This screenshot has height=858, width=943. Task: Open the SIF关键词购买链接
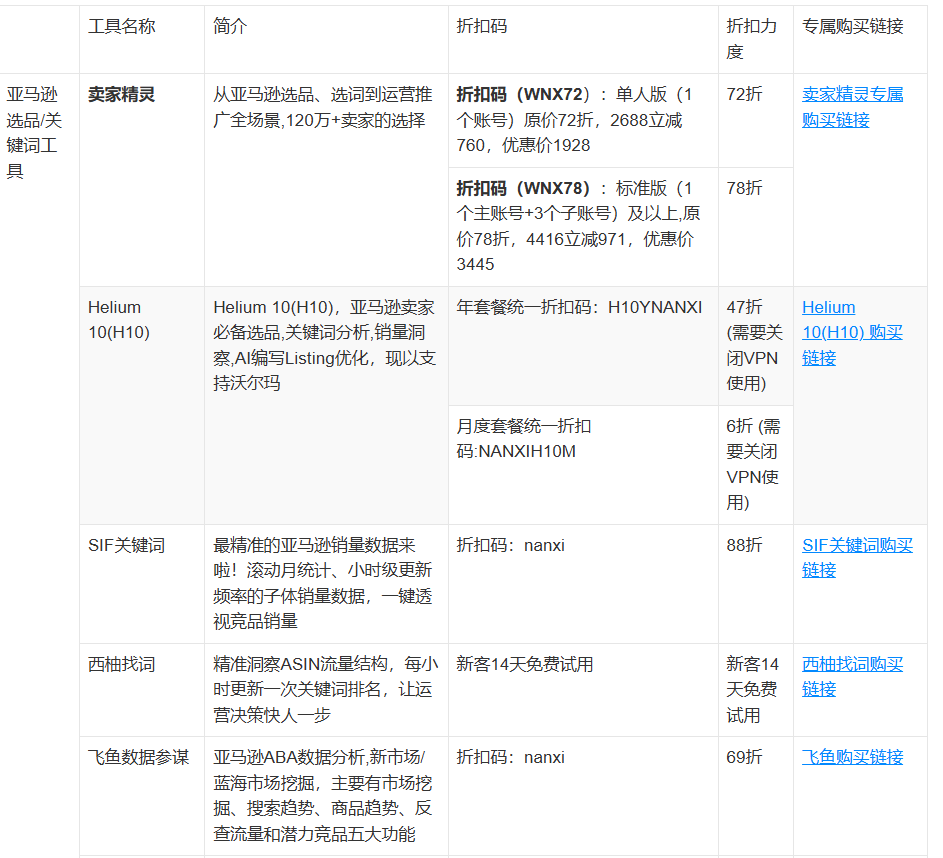tap(857, 557)
